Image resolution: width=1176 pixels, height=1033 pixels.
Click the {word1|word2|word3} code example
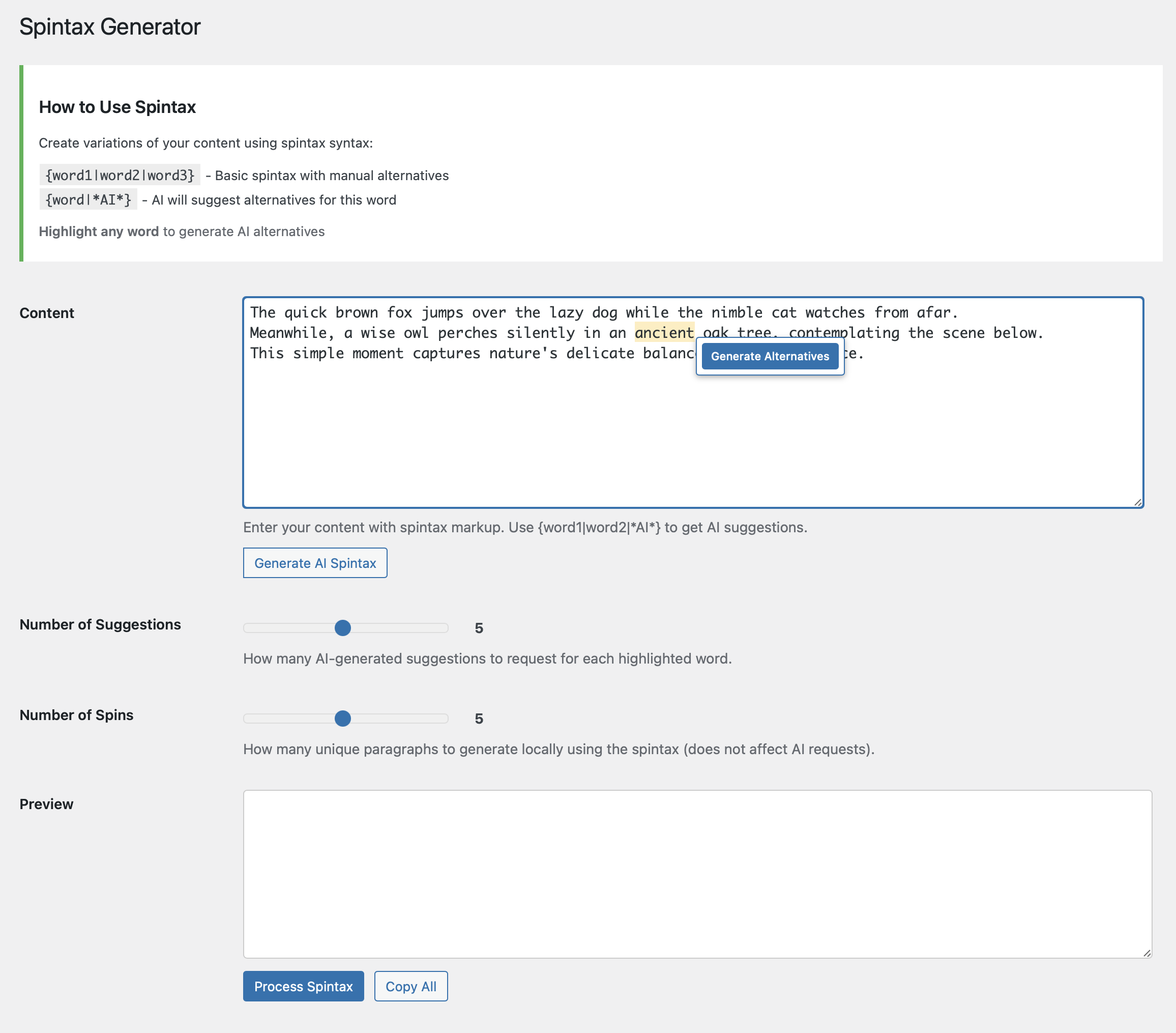[120, 175]
